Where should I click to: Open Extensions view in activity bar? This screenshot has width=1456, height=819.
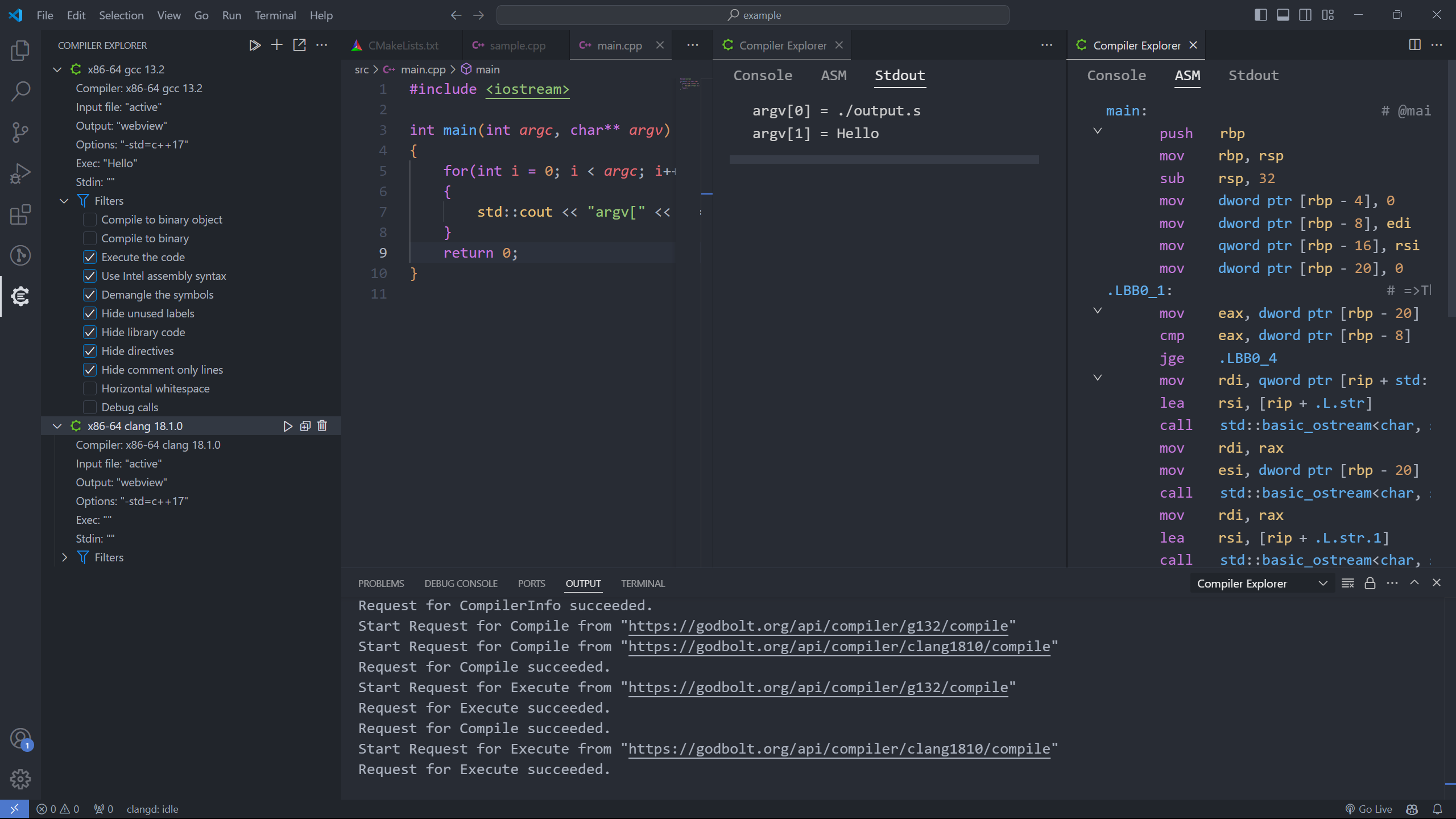[20, 214]
